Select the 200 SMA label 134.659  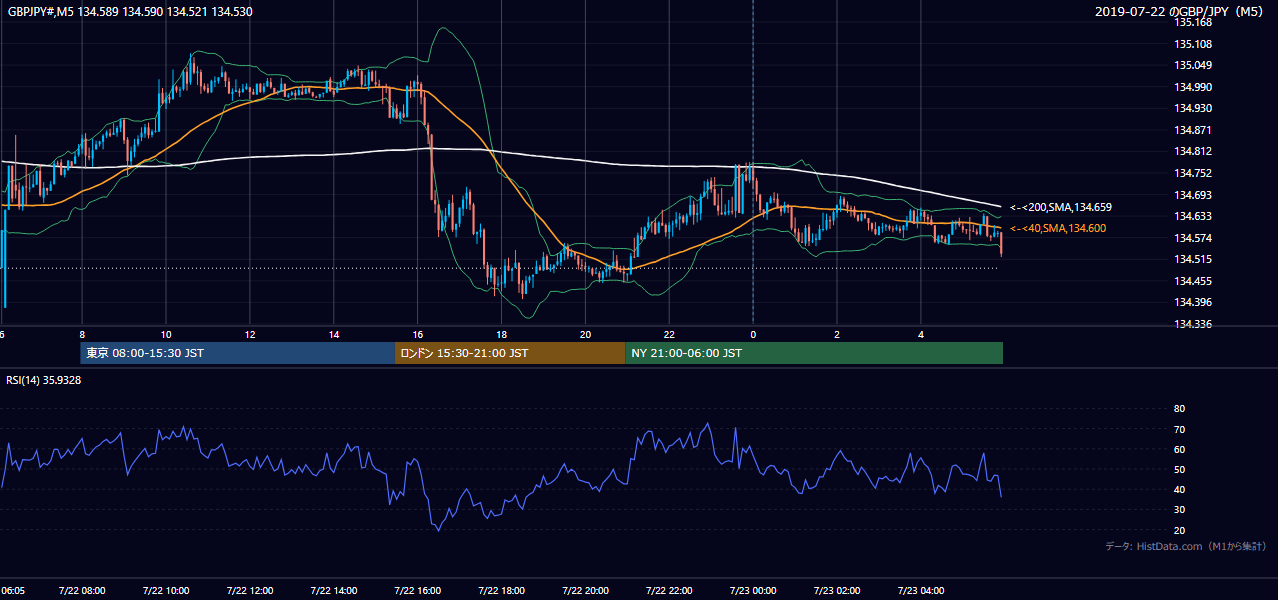(1061, 207)
